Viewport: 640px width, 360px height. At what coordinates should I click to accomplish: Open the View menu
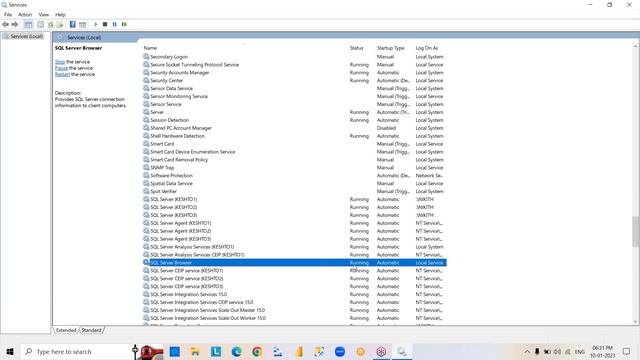click(x=44, y=15)
